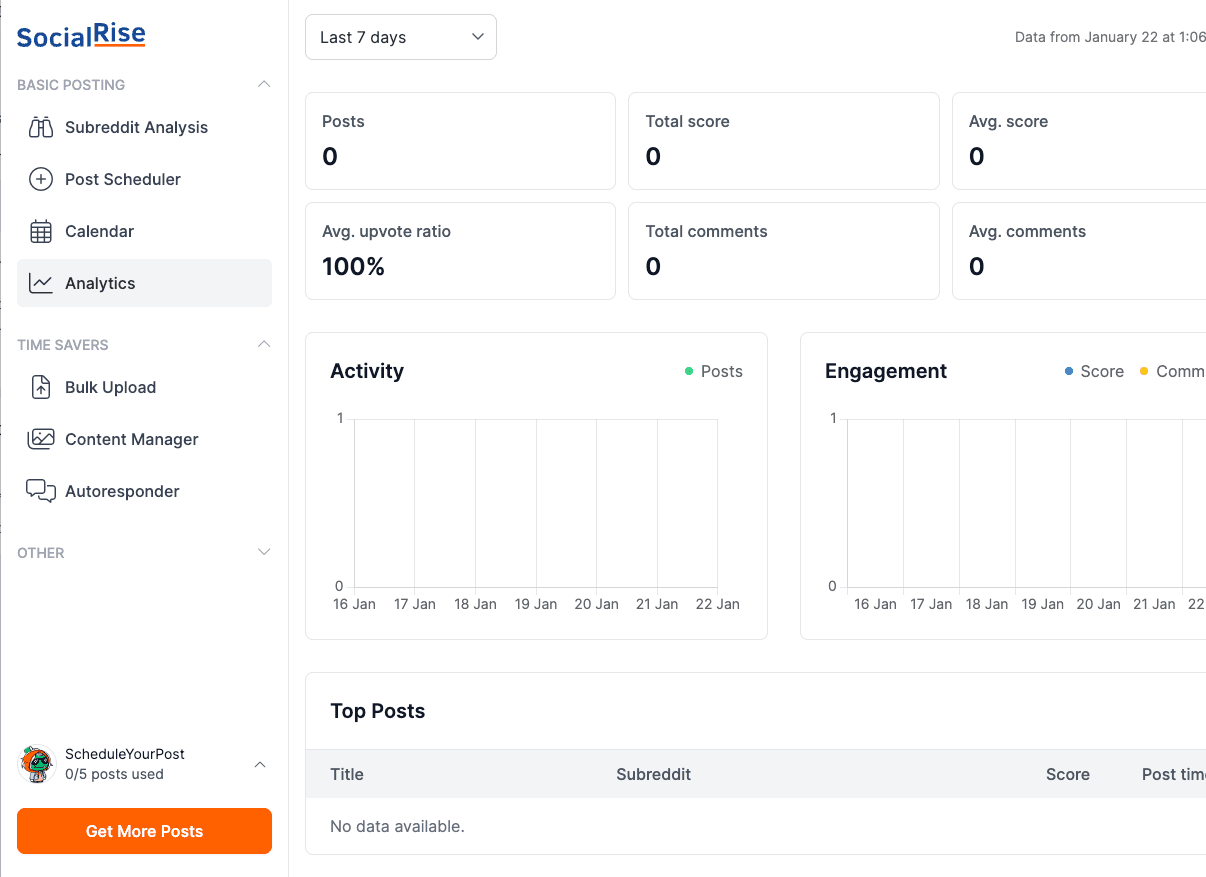Click the Top Posts heading

pyautogui.click(x=378, y=711)
